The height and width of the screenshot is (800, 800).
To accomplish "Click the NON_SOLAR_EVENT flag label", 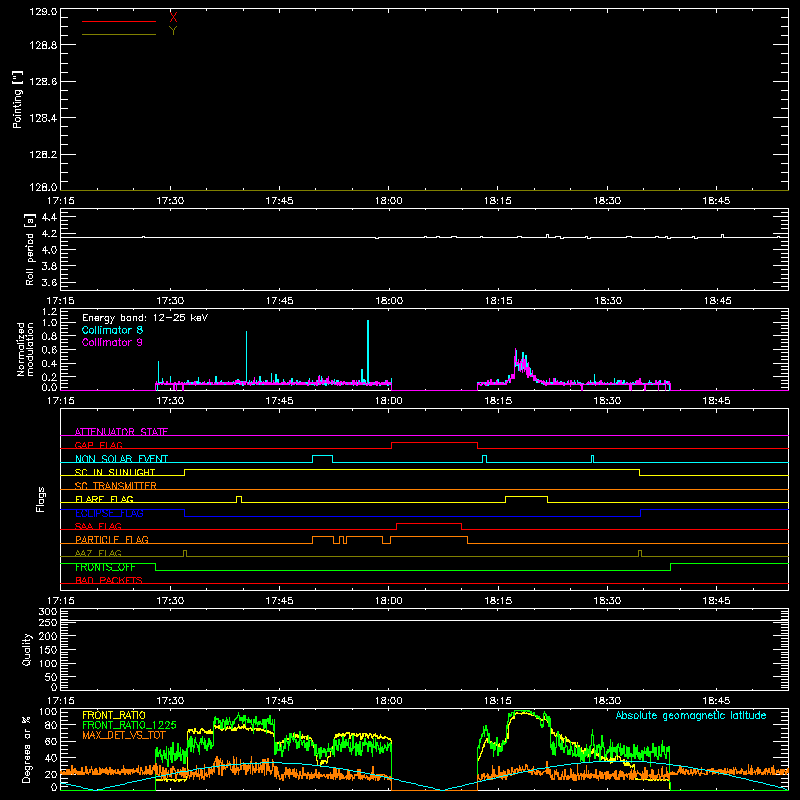I will [121, 459].
